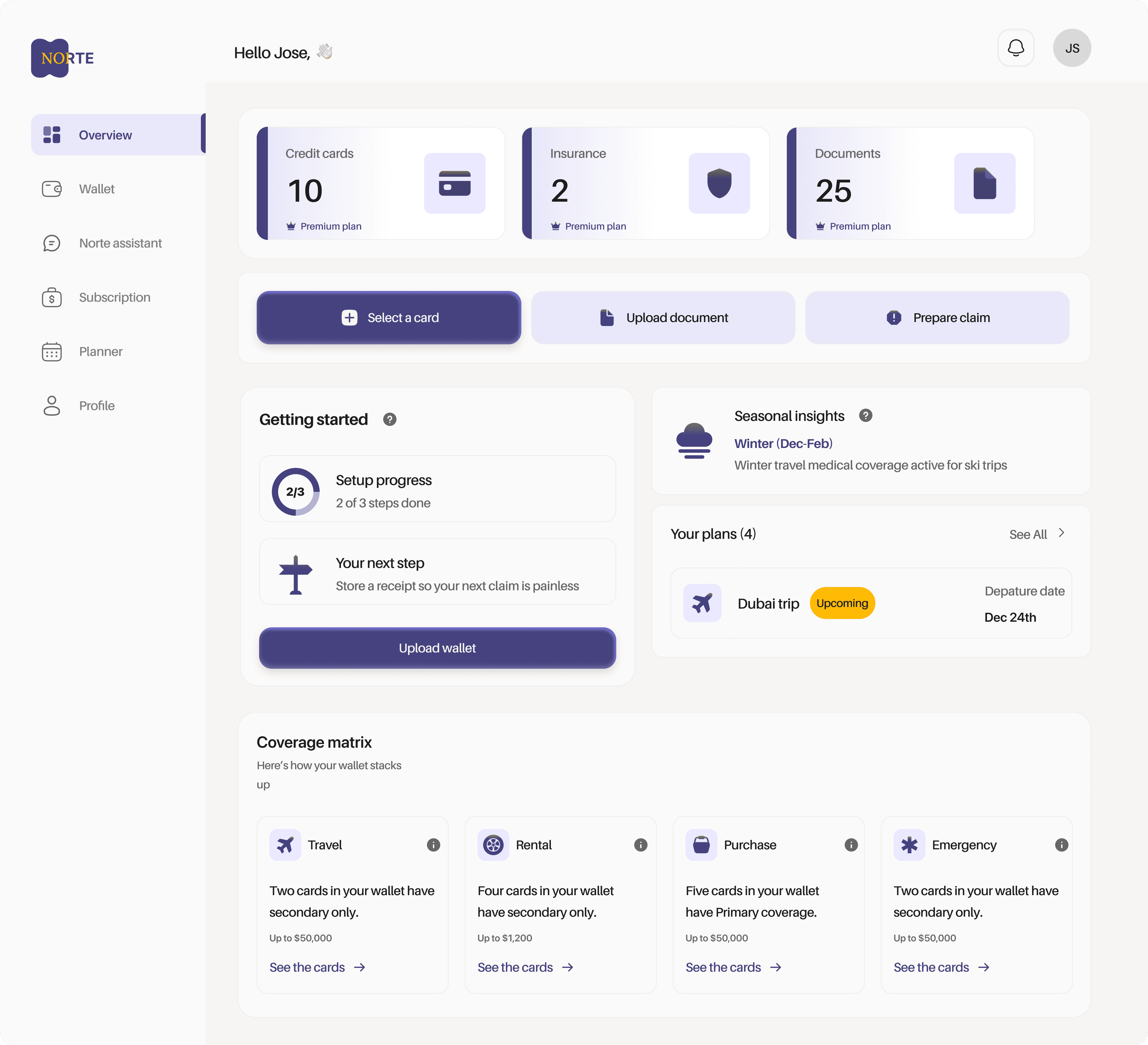Open the Wallet sidebar menu item
Viewport: 1148px width, 1045px height.
[x=97, y=189]
